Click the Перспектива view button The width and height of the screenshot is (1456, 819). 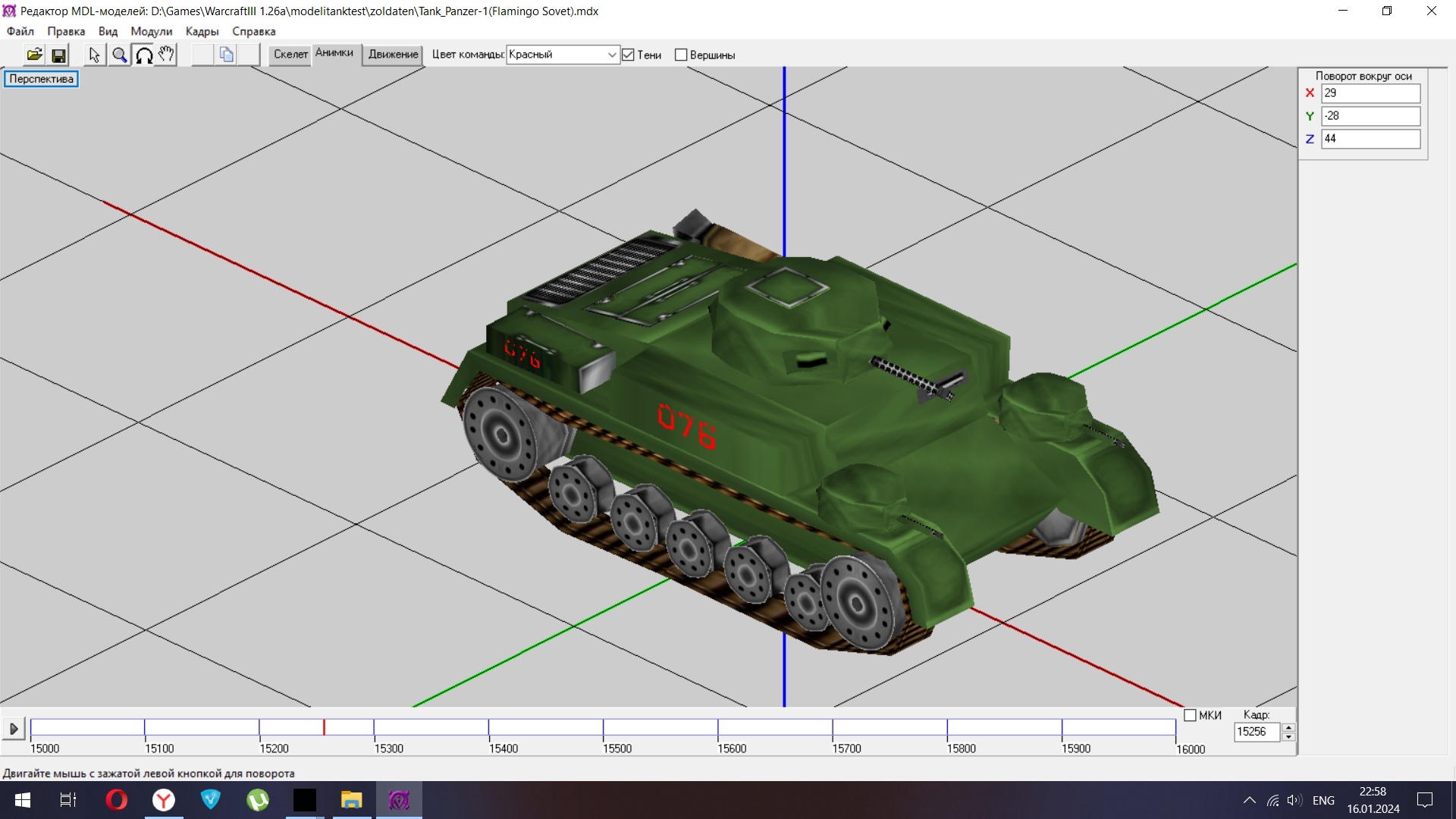pyautogui.click(x=41, y=79)
